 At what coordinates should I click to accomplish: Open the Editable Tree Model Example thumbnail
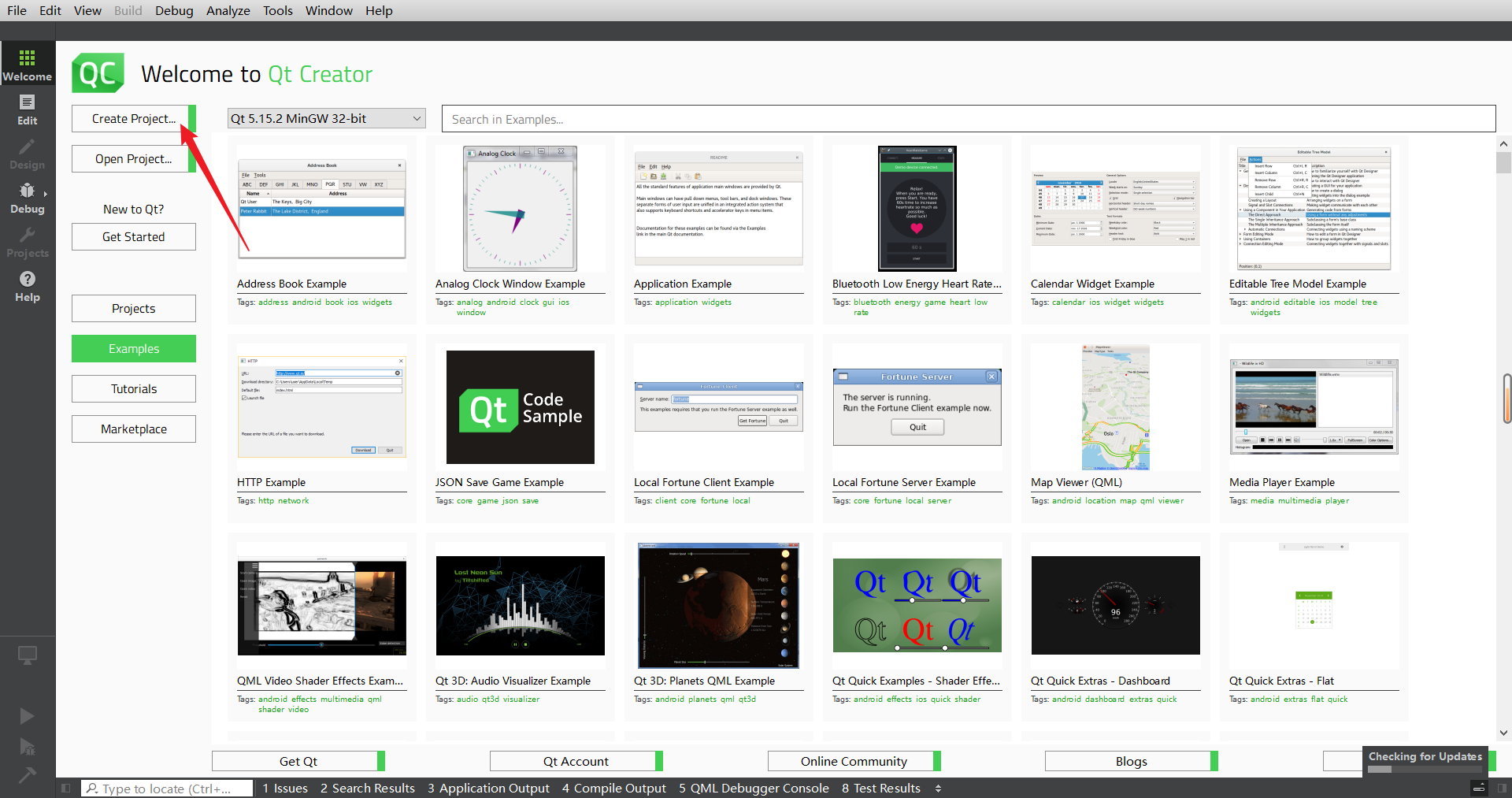point(1314,209)
